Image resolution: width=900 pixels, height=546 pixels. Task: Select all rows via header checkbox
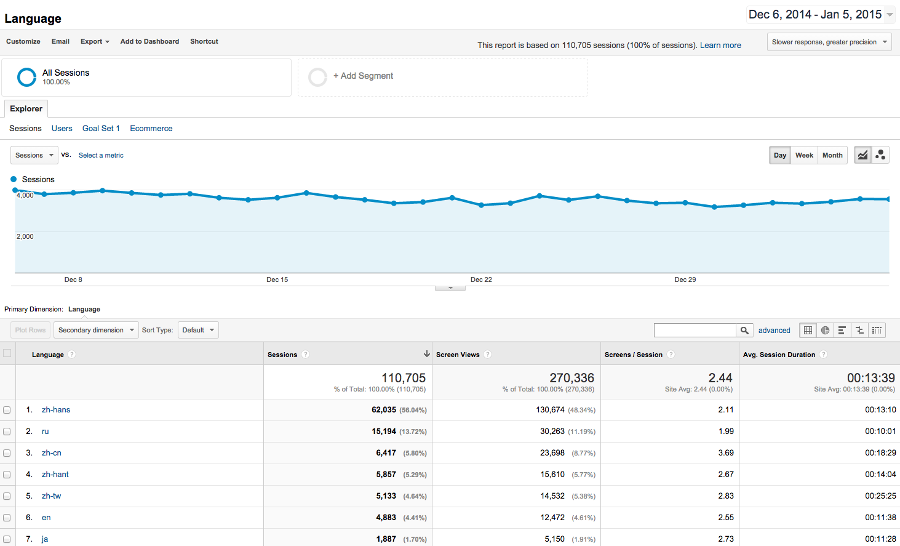8,354
